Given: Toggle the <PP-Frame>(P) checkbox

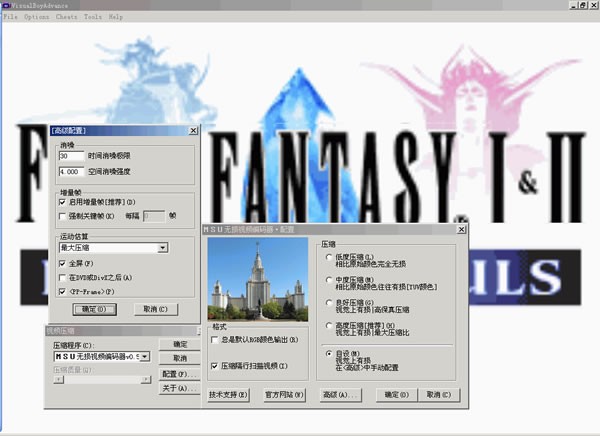Looking at the screenshot, I should click(62, 292).
